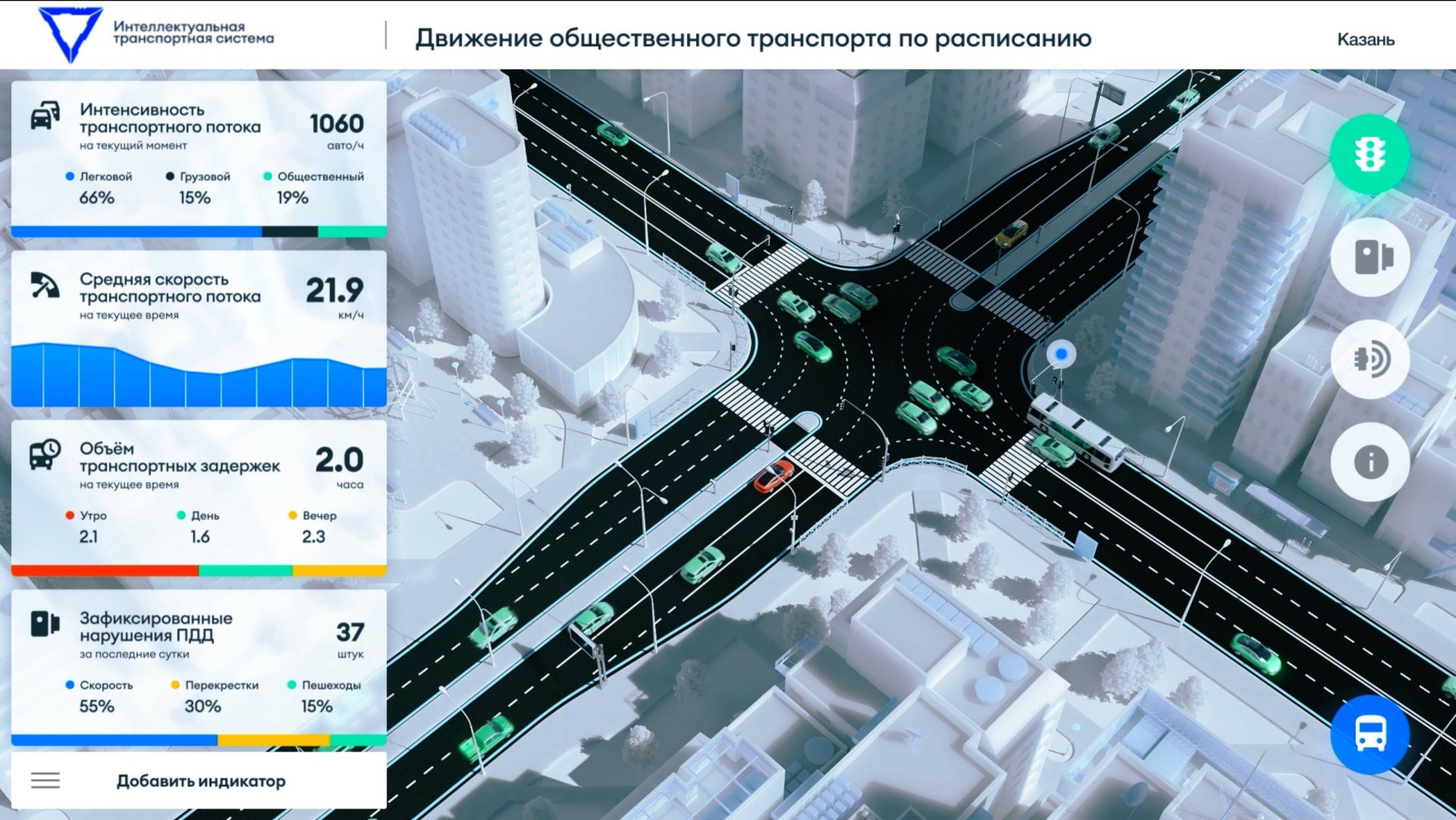Open the Казань city selector

pos(1365,39)
